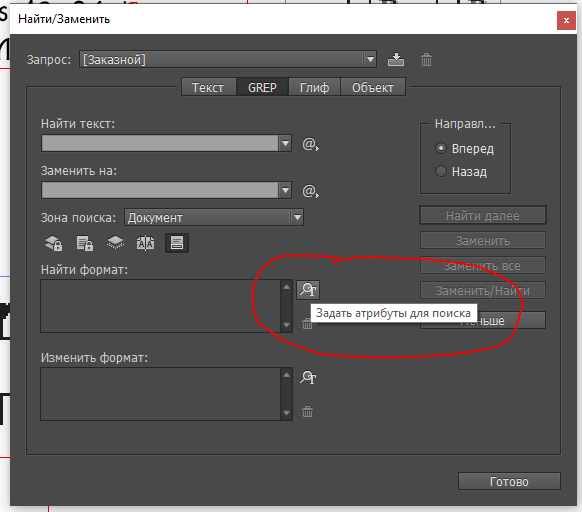The height and width of the screenshot is (512, 582).
Task: Toggle include locked layers icon
Action: [x=53, y=243]
